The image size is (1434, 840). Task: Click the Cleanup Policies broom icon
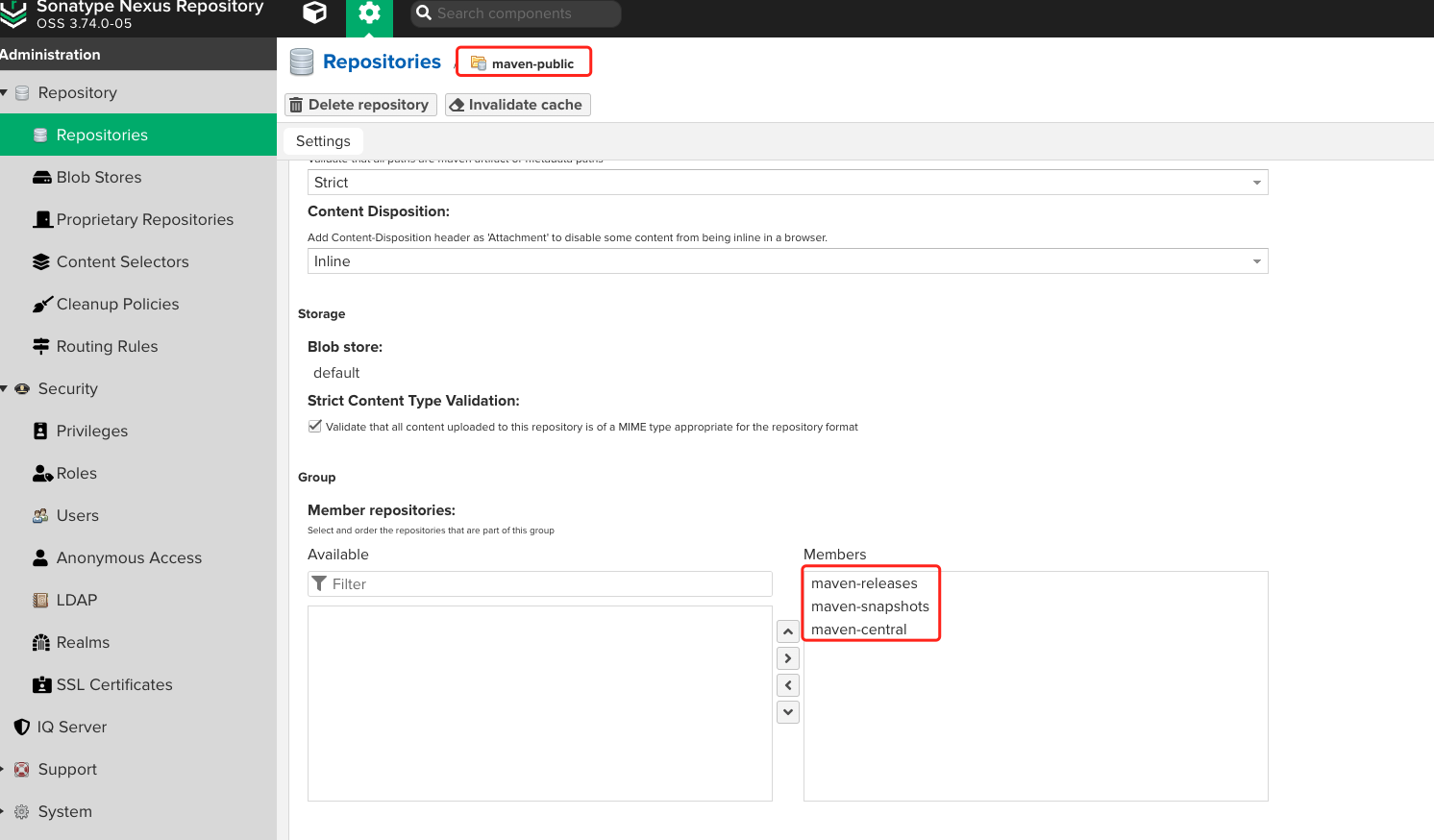pyautogui.click(x=41, y=305)
